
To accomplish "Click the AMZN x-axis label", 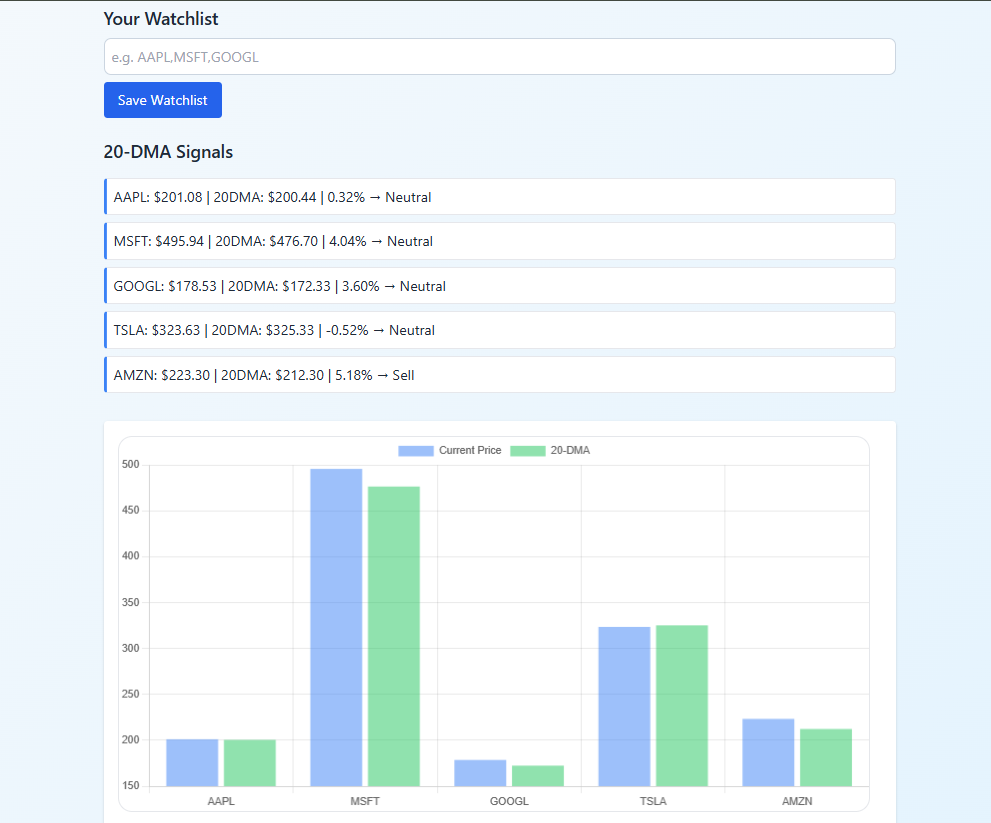I will point(797,801).
